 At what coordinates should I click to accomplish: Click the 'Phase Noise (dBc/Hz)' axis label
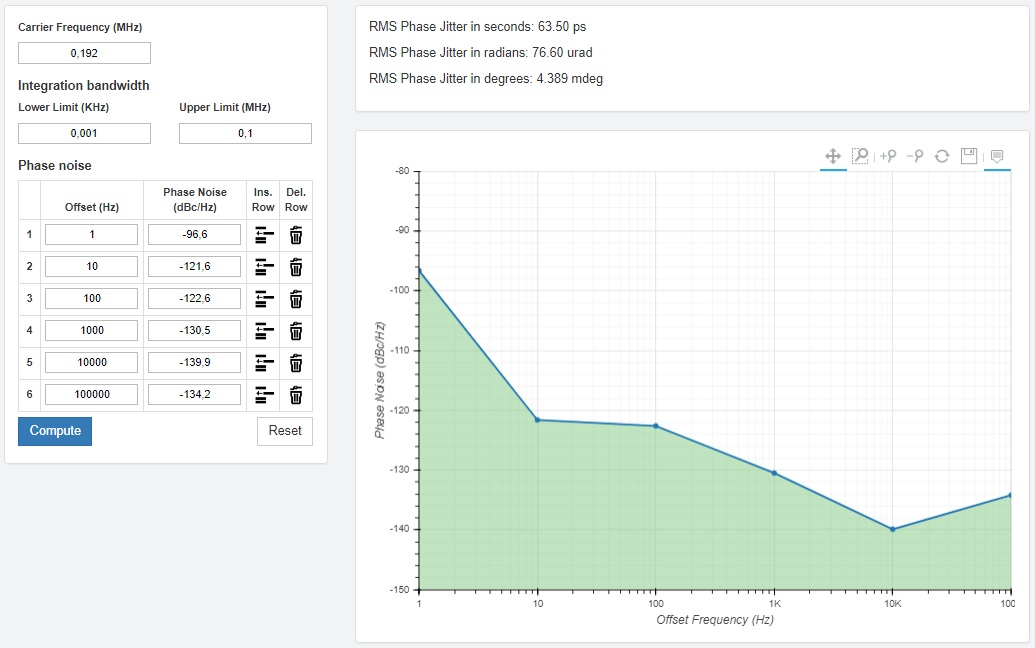[x=380, y=380]
